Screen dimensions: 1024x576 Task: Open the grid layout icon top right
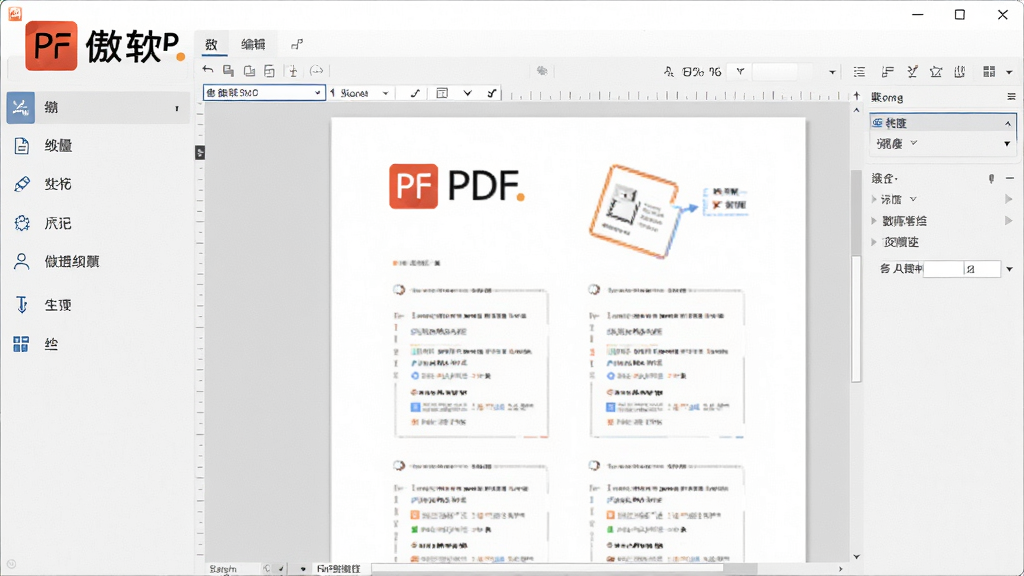pyautogui.click(x=989, y=72)
